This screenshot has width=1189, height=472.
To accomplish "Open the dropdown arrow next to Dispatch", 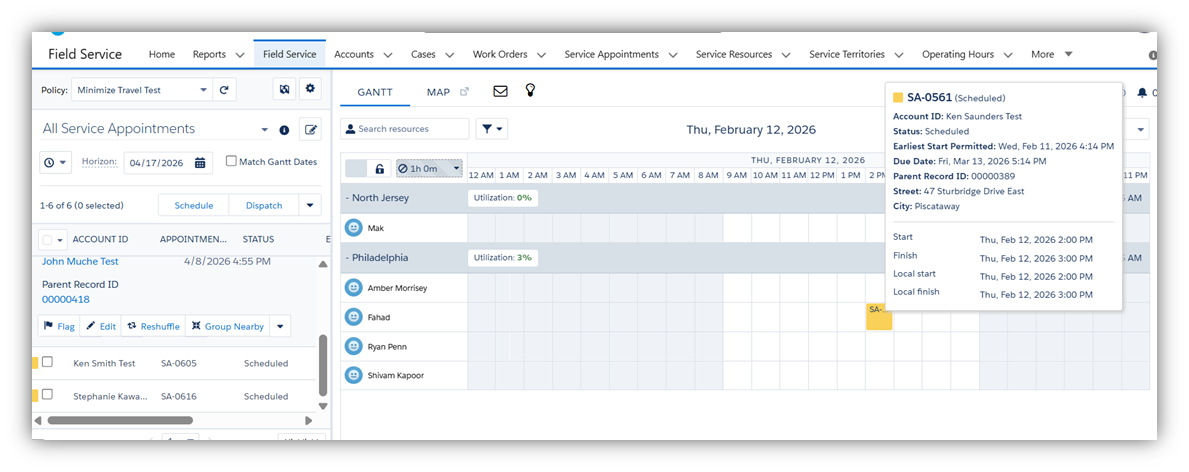I will click(x=309, y=205).
